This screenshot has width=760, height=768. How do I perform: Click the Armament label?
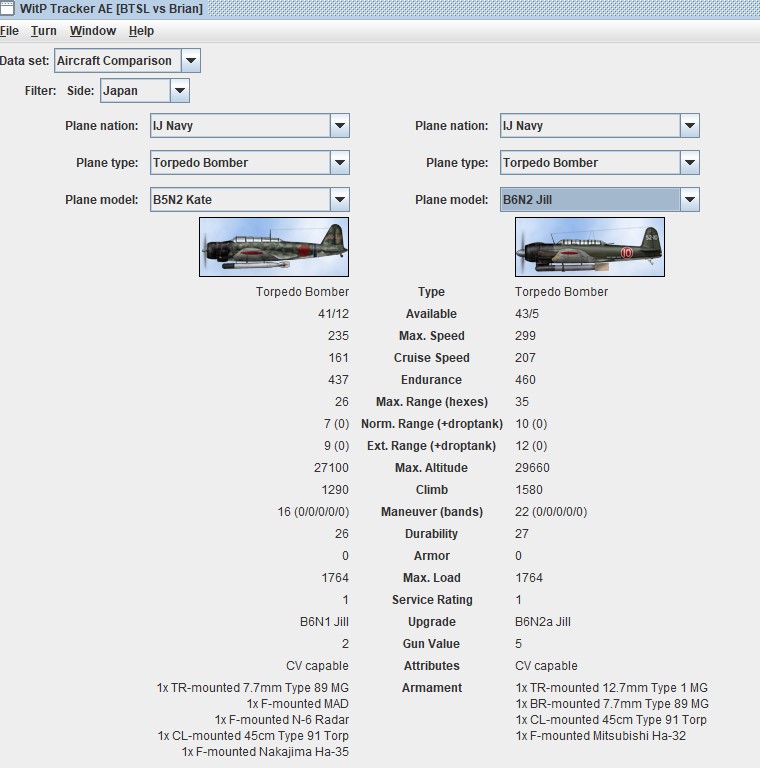point(431,688)
